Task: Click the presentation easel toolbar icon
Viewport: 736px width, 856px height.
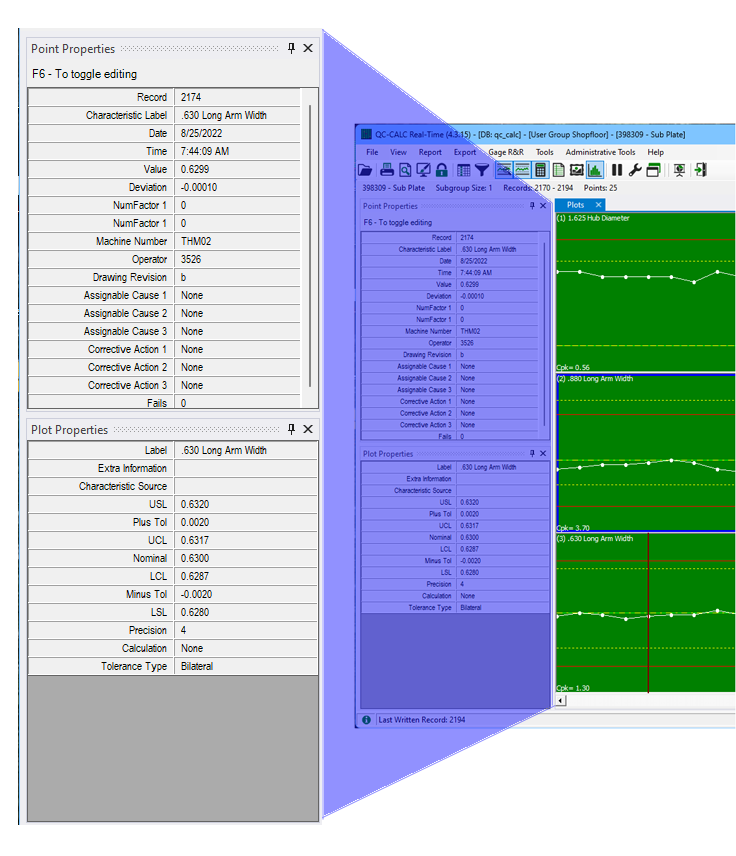Action: [679, 170]
